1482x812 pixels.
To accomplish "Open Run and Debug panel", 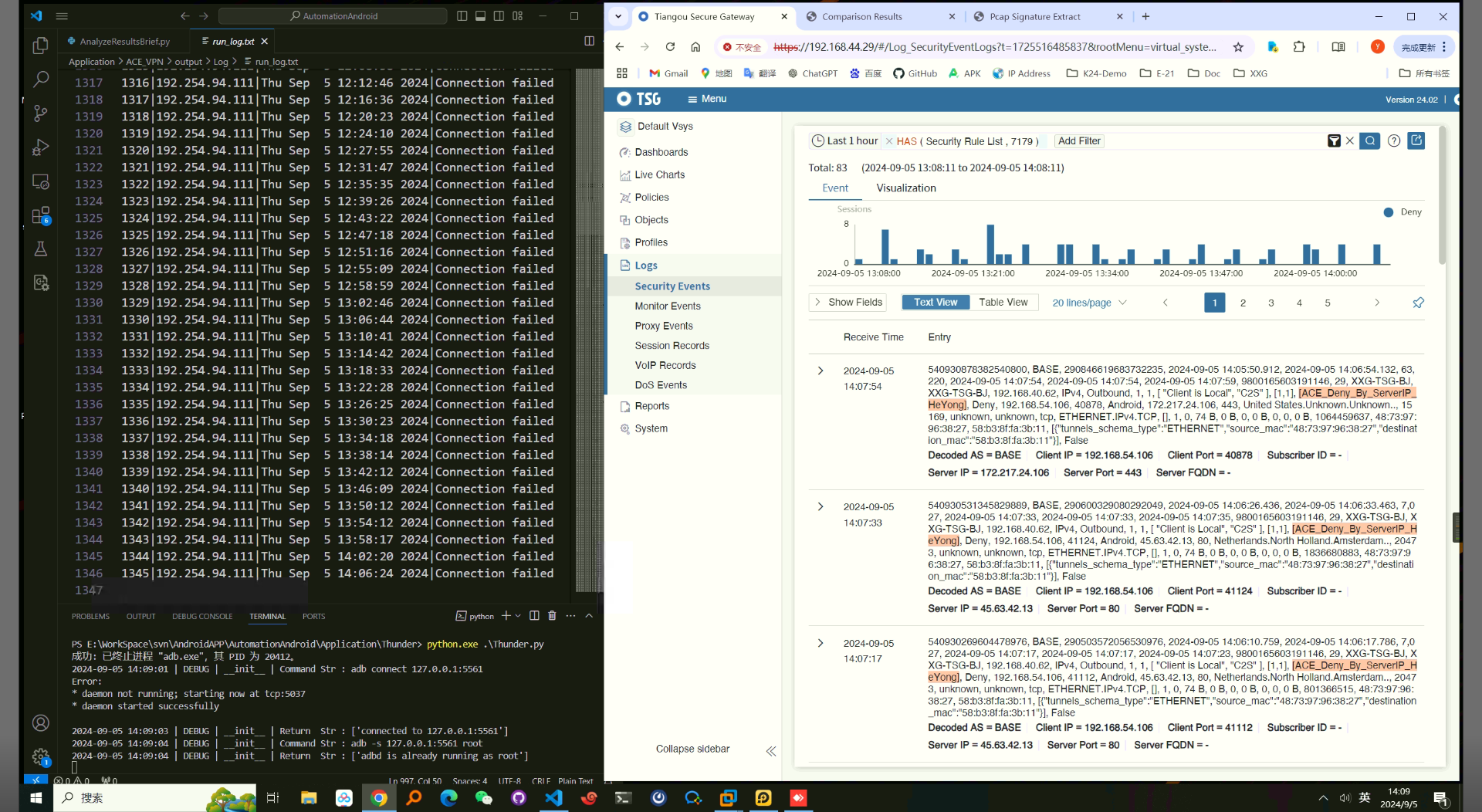I will point(41,147).
